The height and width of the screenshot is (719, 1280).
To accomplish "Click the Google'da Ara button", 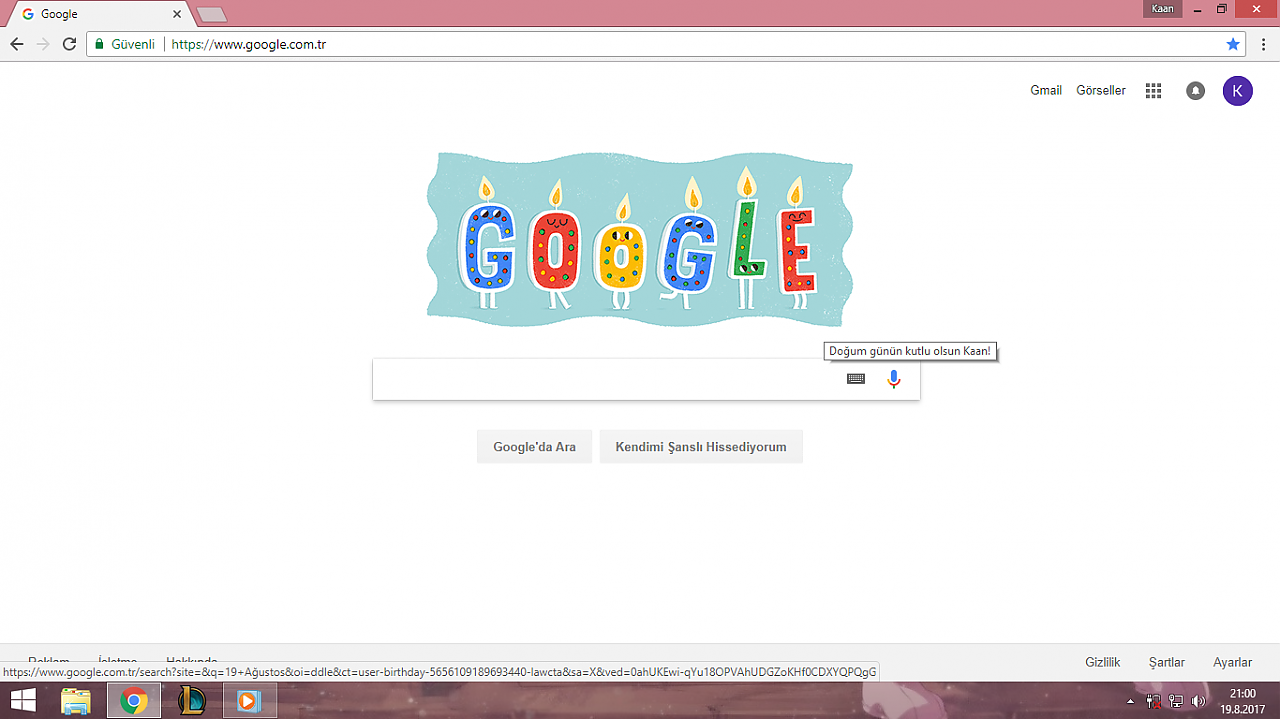I will 534,447.
